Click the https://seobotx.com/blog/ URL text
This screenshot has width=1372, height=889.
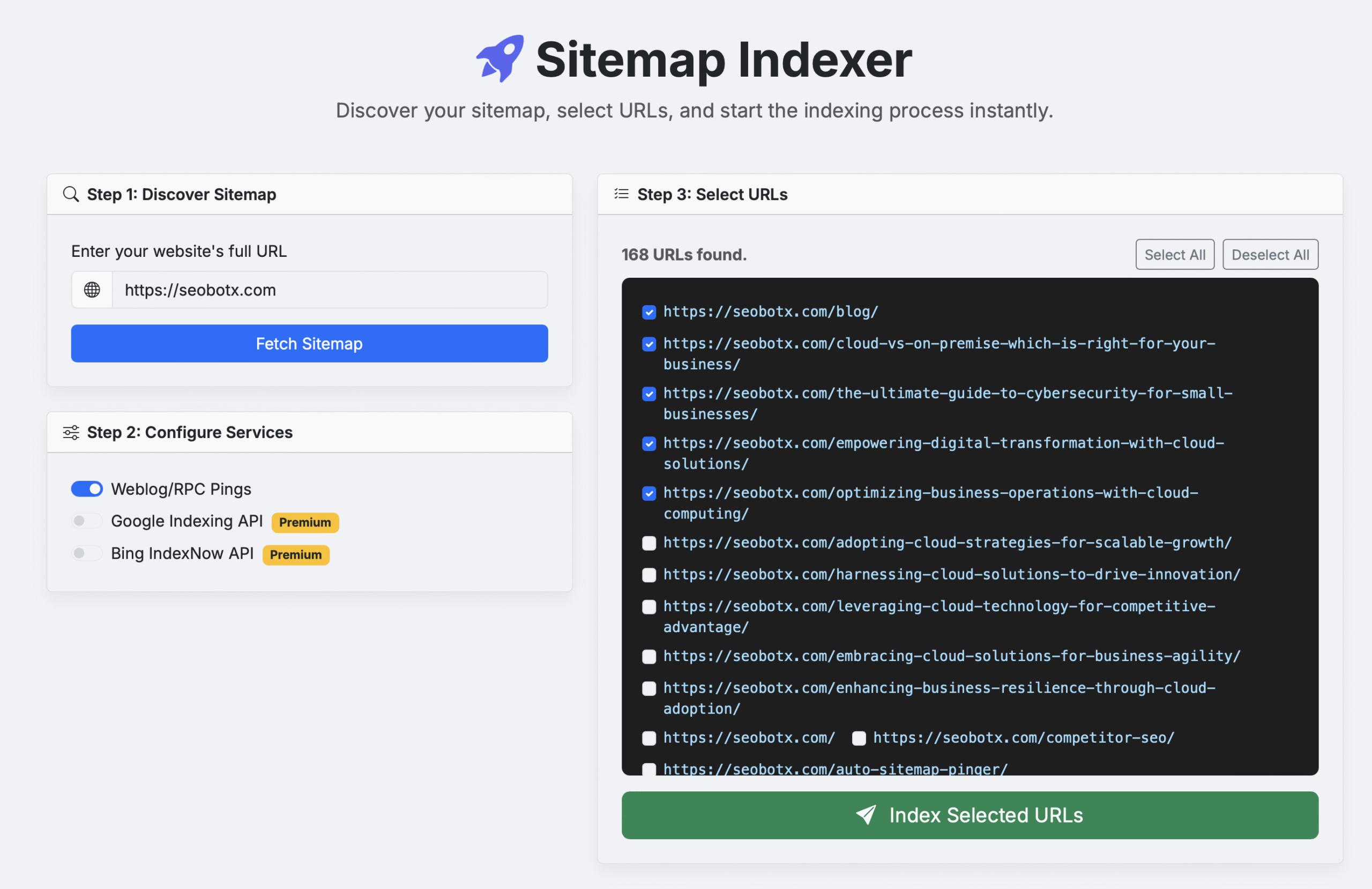coord(771,312)
